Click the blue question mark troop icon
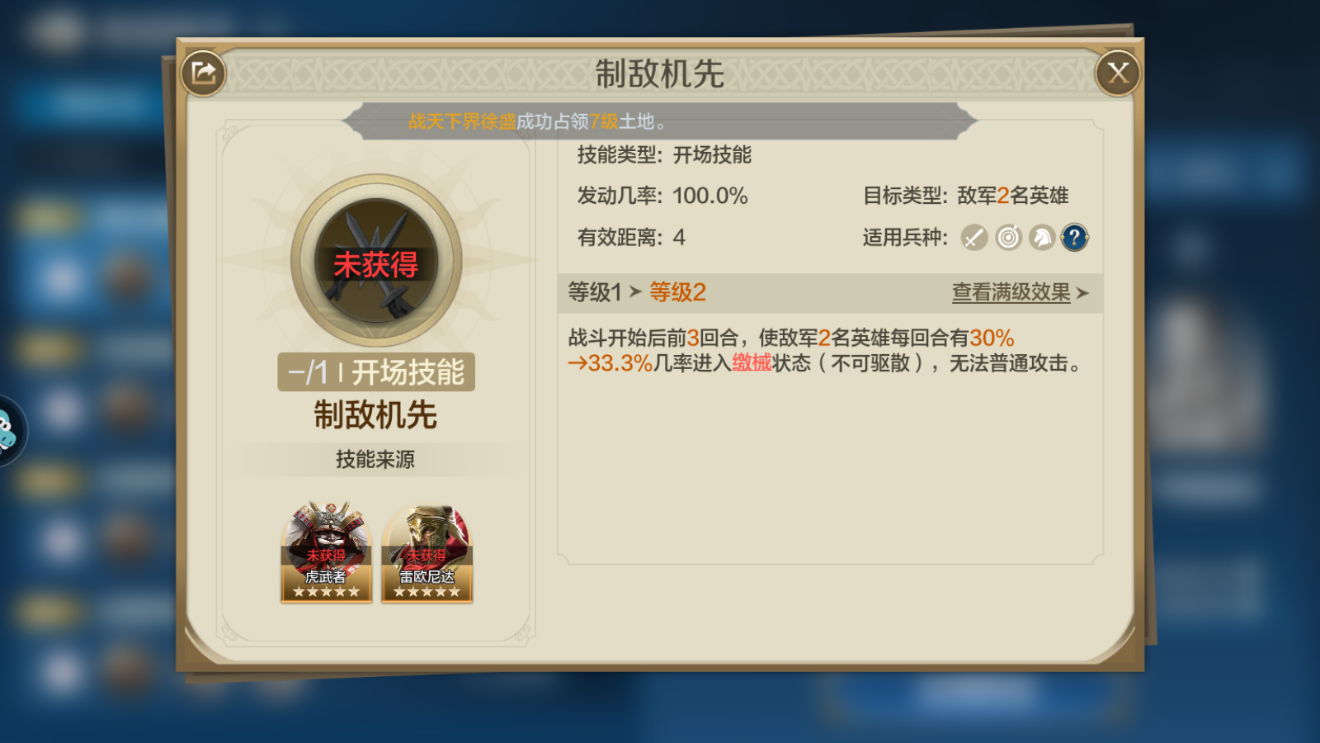 [1075, 238]
